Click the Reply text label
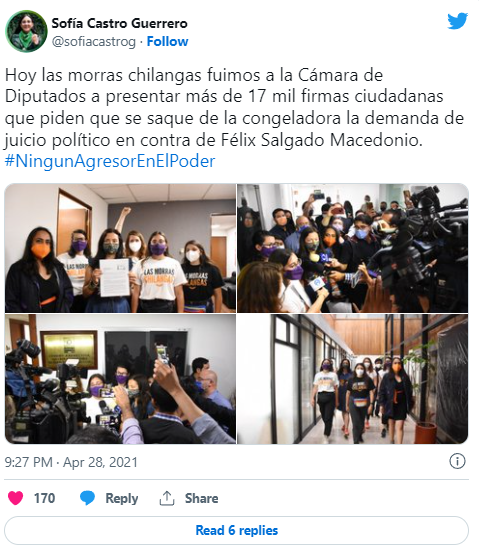This screenshot has width=479, height=545. click(122, 498)
